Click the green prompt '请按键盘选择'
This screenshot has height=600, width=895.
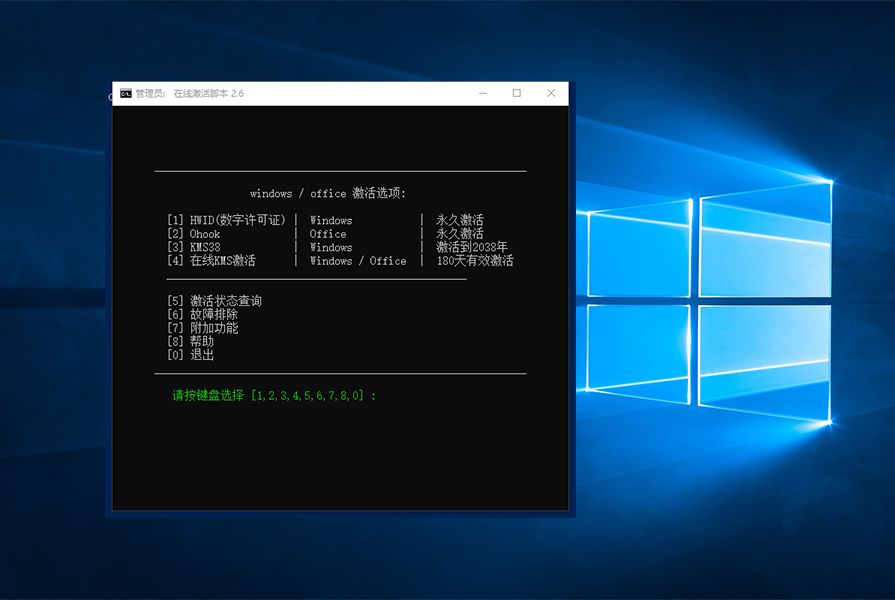pyautogui.click(x=208, y=395)
